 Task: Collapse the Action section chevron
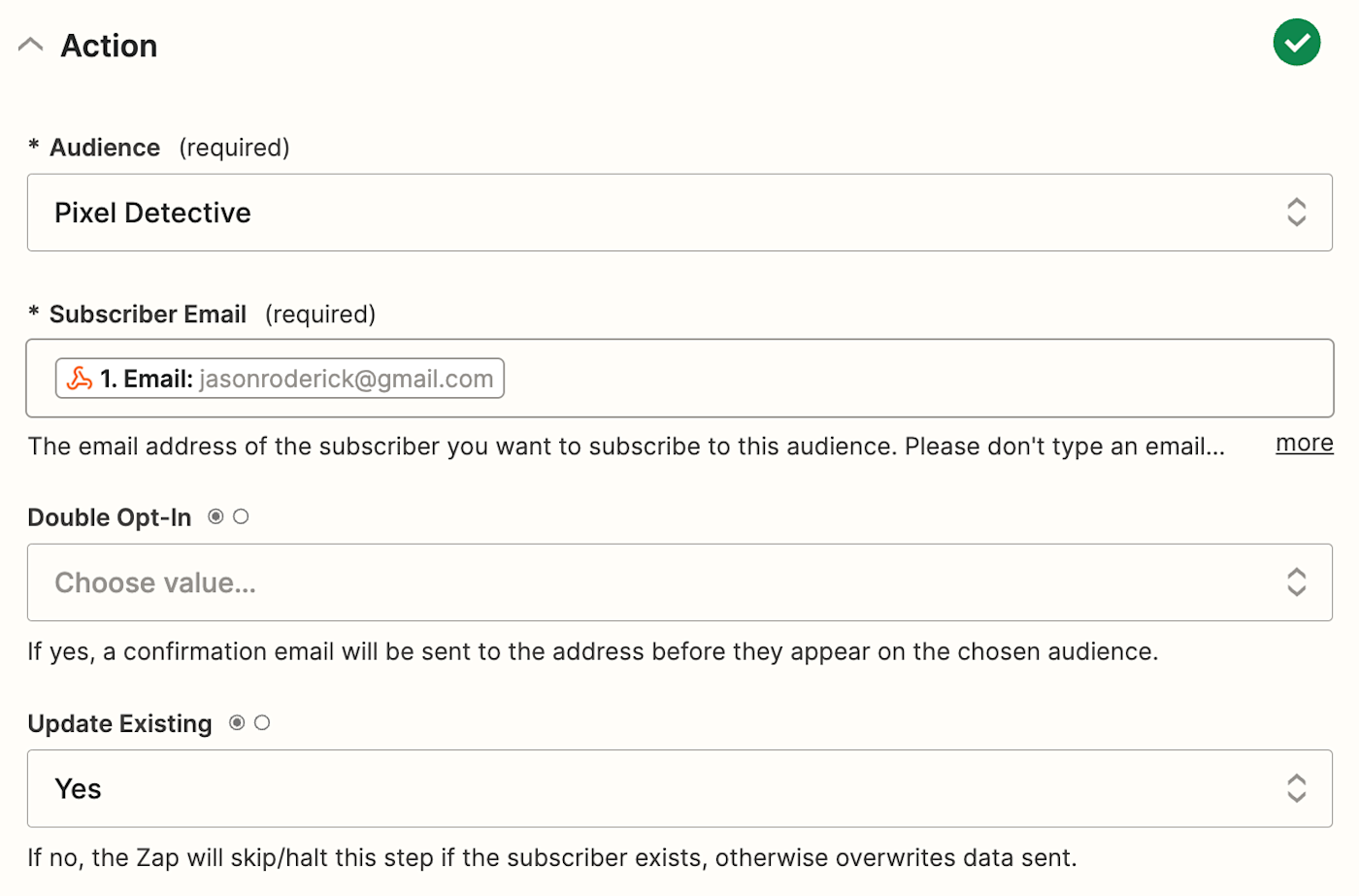point(31,45)
